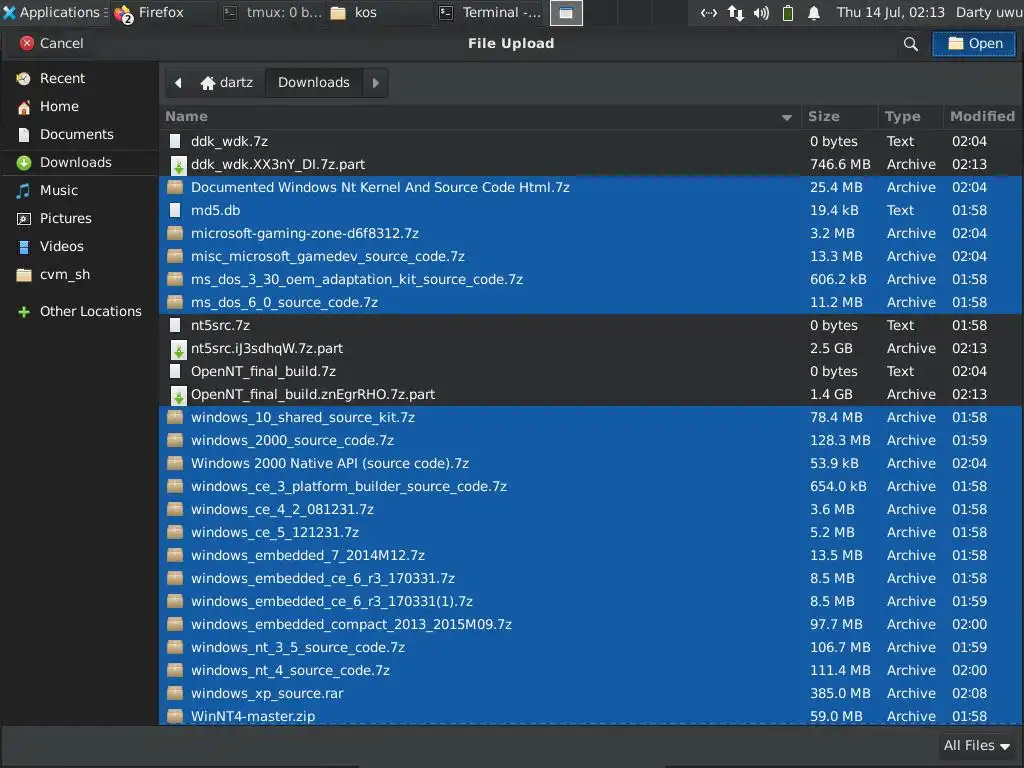
Task: Open Documents in the sidebar
Action: [79, 135]
